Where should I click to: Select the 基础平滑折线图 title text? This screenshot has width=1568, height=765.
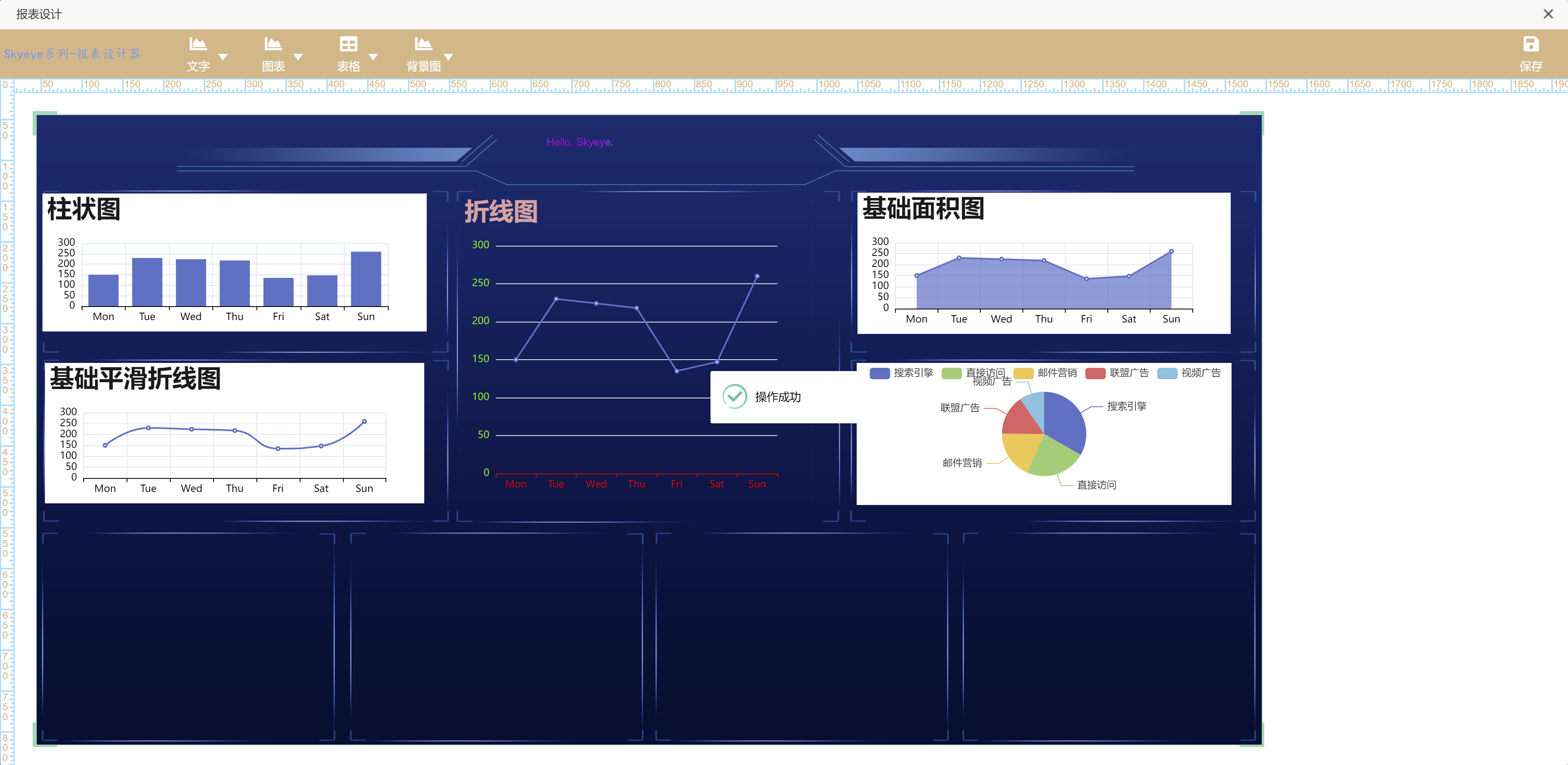click(x=135, y=378)
